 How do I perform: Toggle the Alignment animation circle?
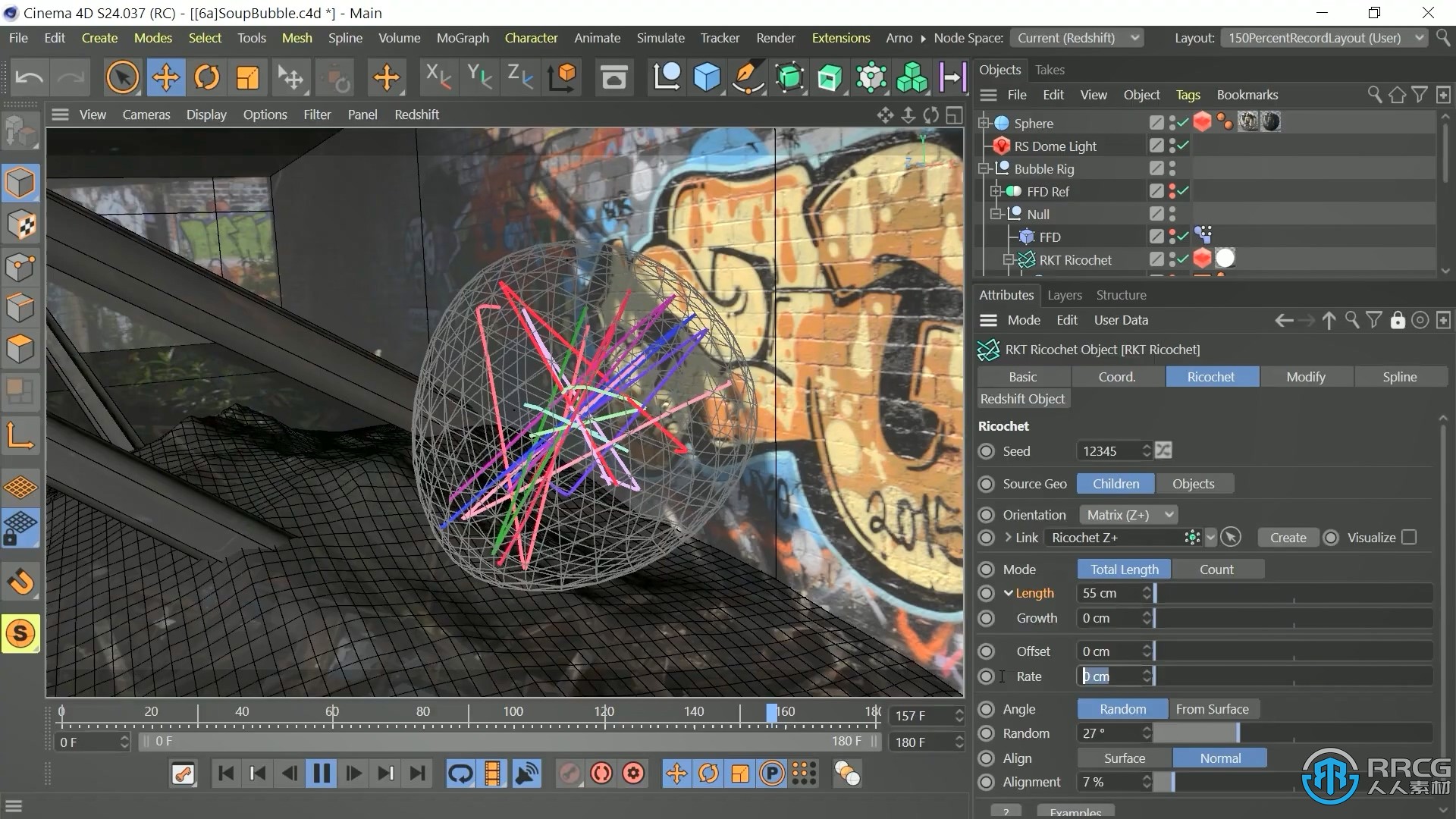[986, 782]
